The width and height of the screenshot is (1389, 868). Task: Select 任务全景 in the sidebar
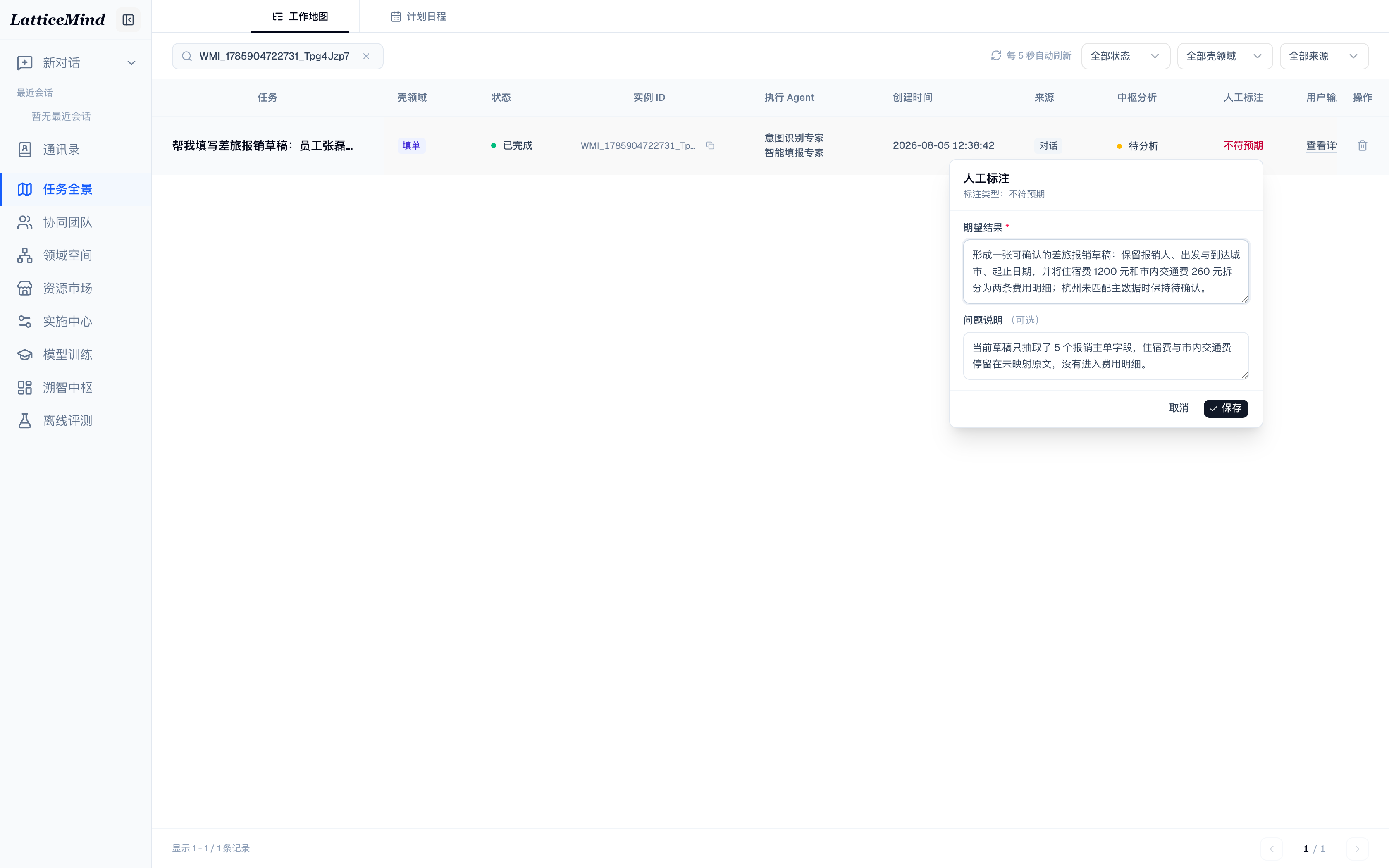tap(75, 189)
